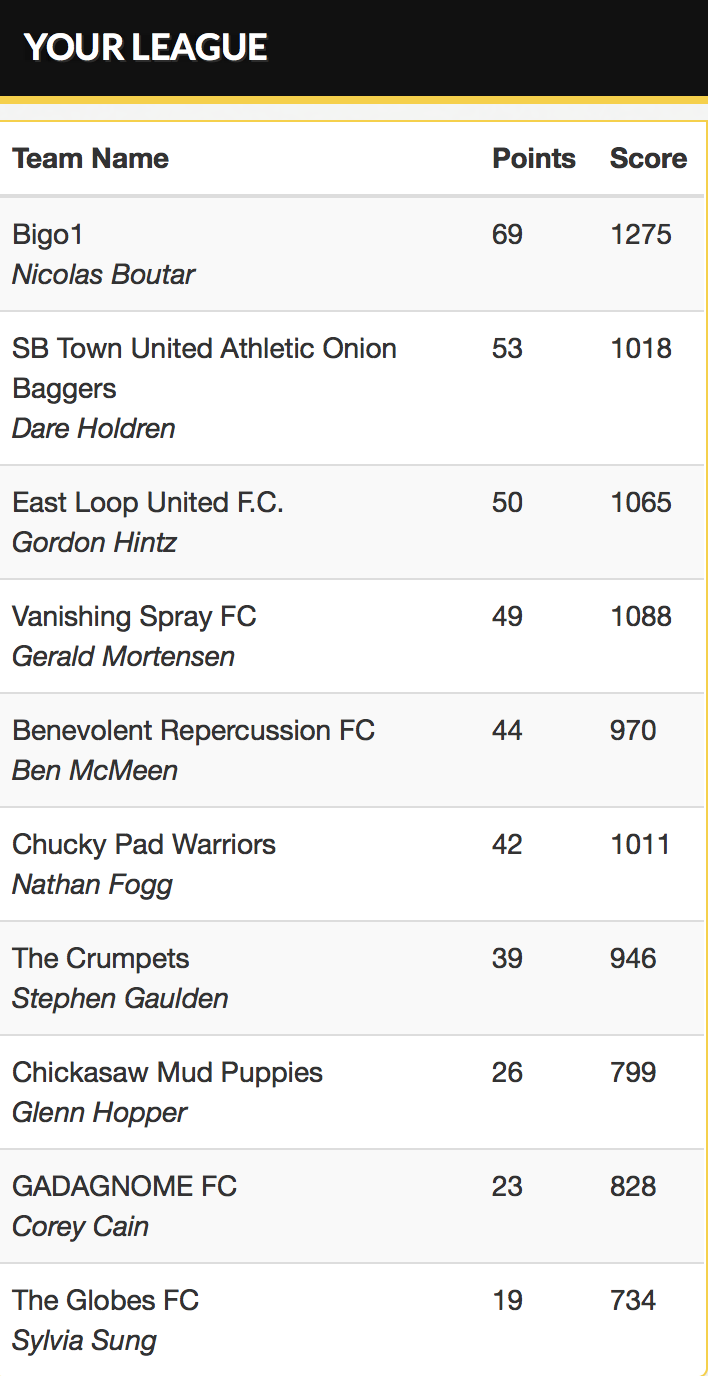This screenshot has width=708, height=1376.
Task: Select Chickasaw Mud Puppies team
Action: pyautogui.click(x=167, y=1072)
